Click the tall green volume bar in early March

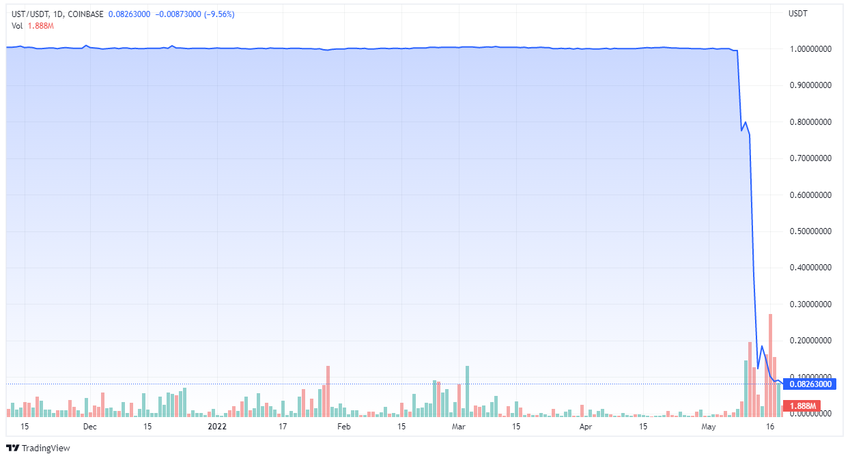(x=467, y=391)
